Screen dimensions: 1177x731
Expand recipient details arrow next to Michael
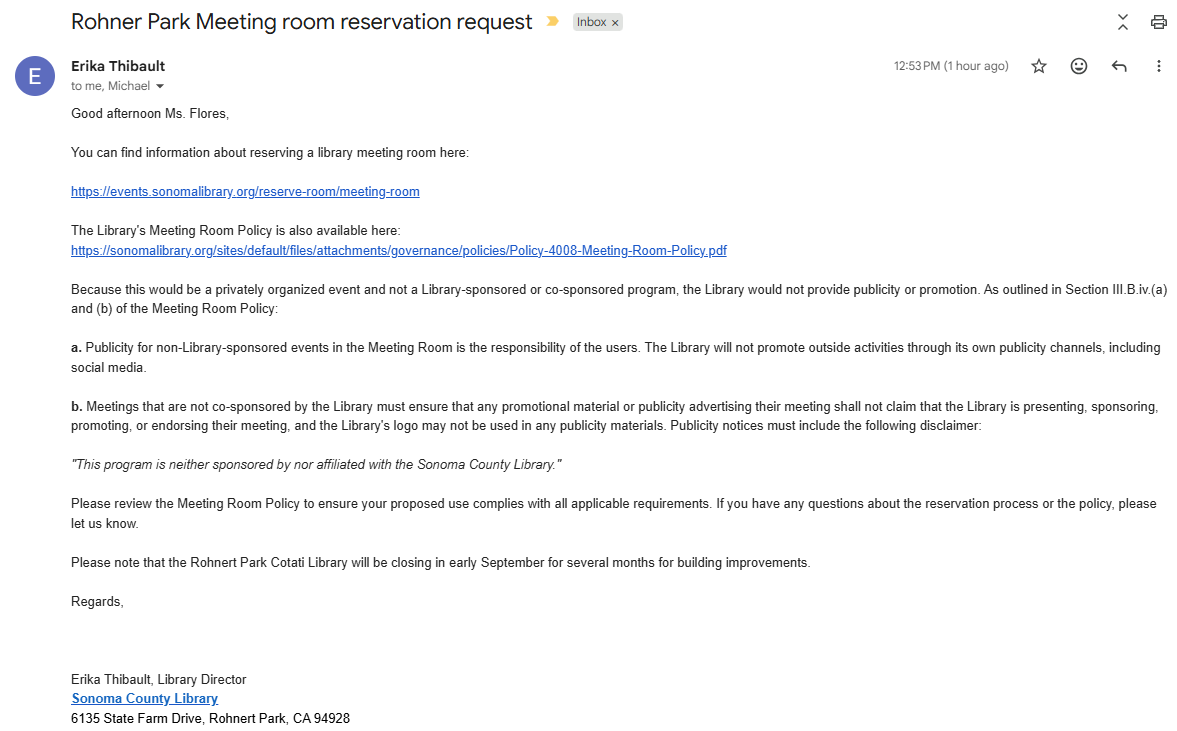pos(159,86)
